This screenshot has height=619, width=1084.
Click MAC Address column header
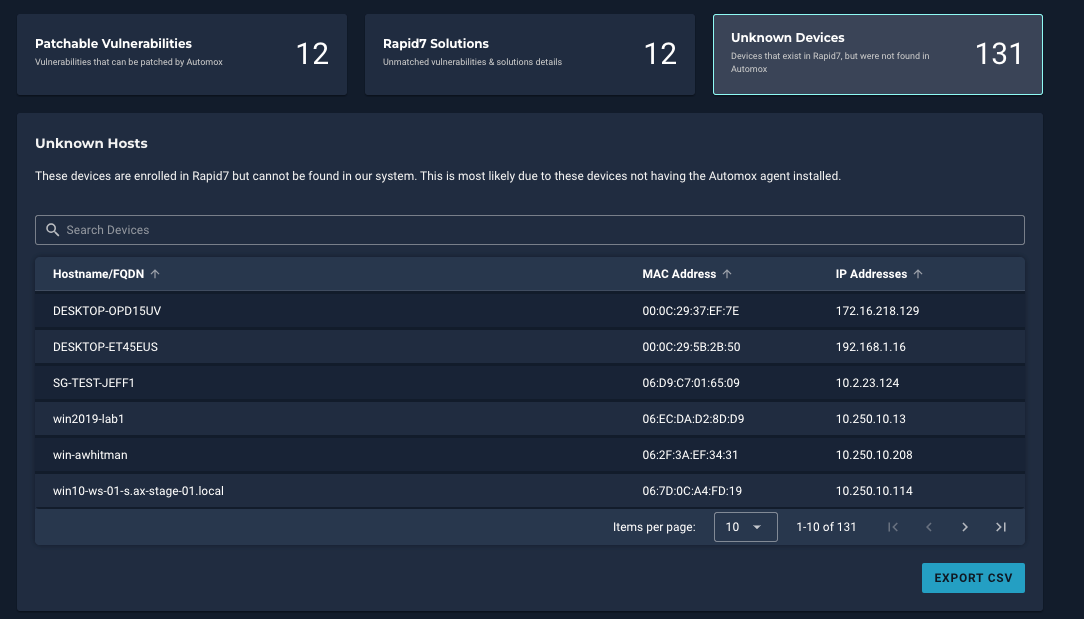[x=679, y=274]
